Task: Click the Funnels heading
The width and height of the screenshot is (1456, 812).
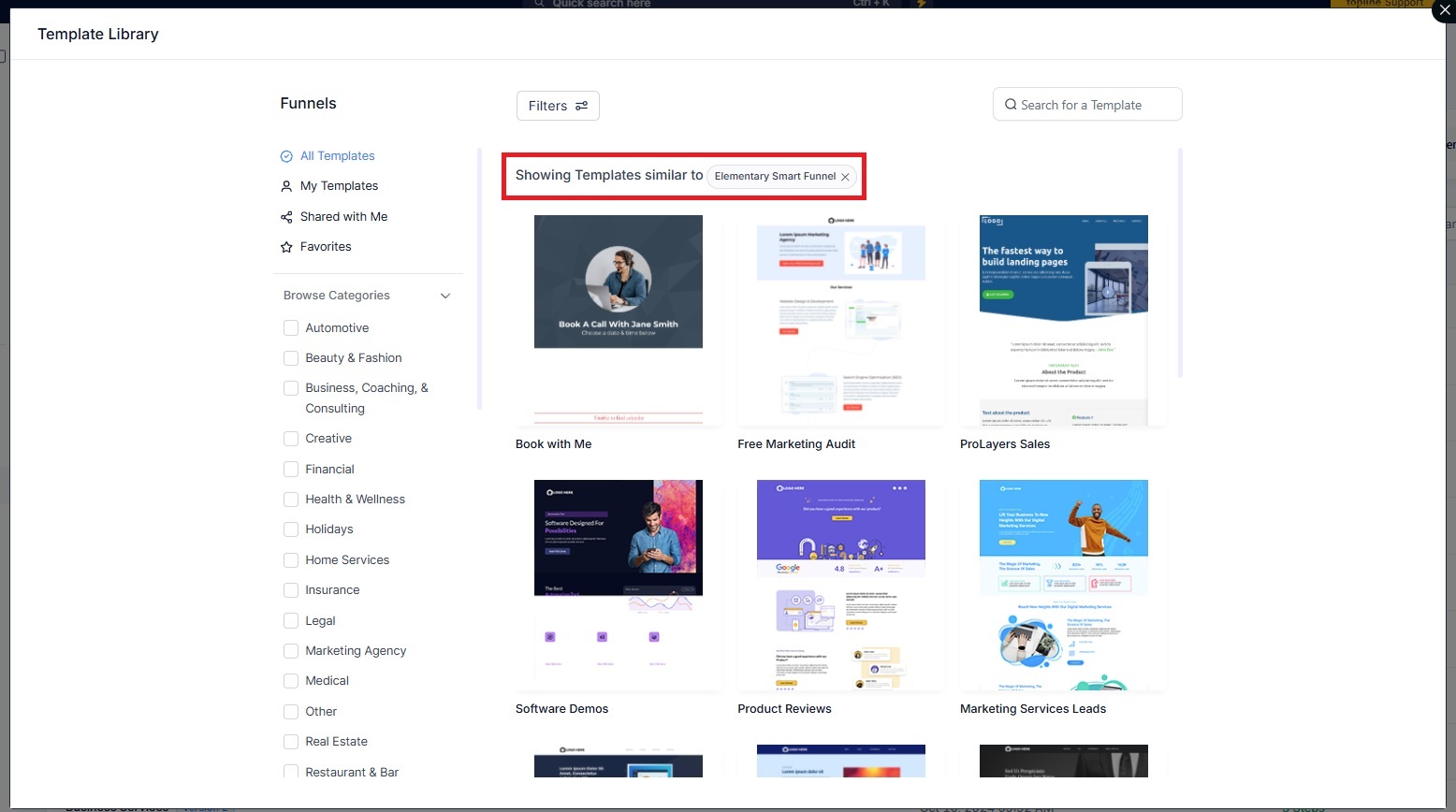Action: coord(308,104)
